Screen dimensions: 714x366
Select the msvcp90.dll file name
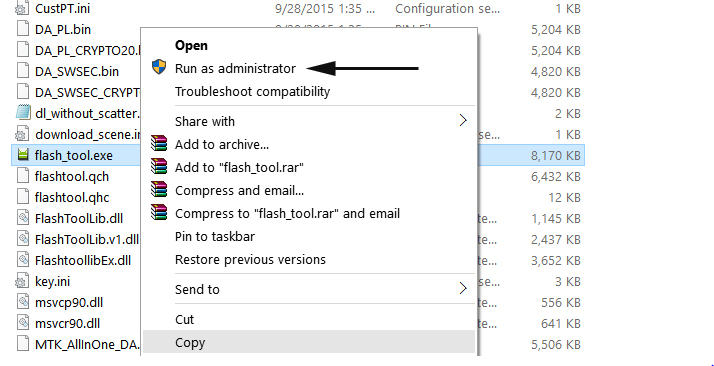[x=68, y=303]
